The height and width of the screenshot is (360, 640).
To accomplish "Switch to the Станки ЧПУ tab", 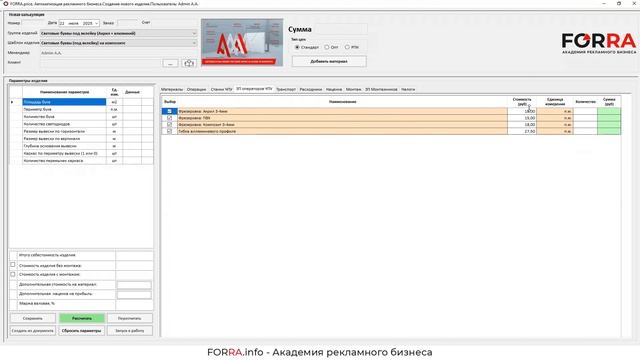I will point(221,89).
